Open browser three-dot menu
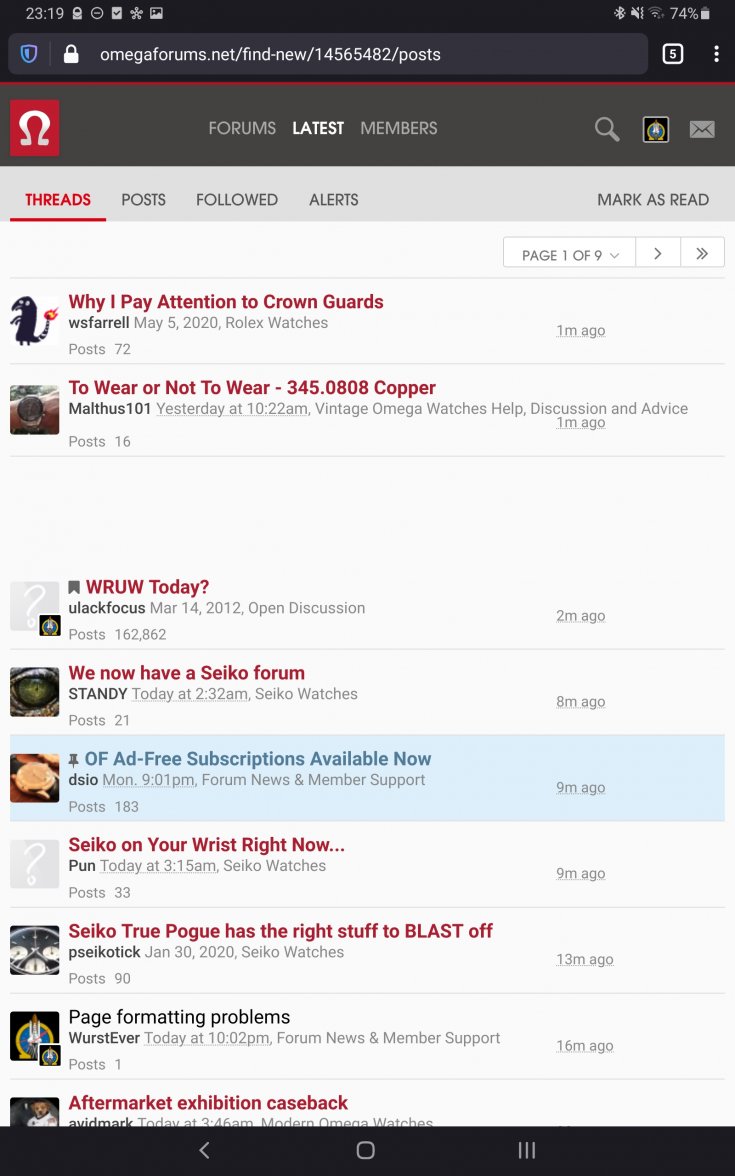735x1176 pixels. [716, 54]
